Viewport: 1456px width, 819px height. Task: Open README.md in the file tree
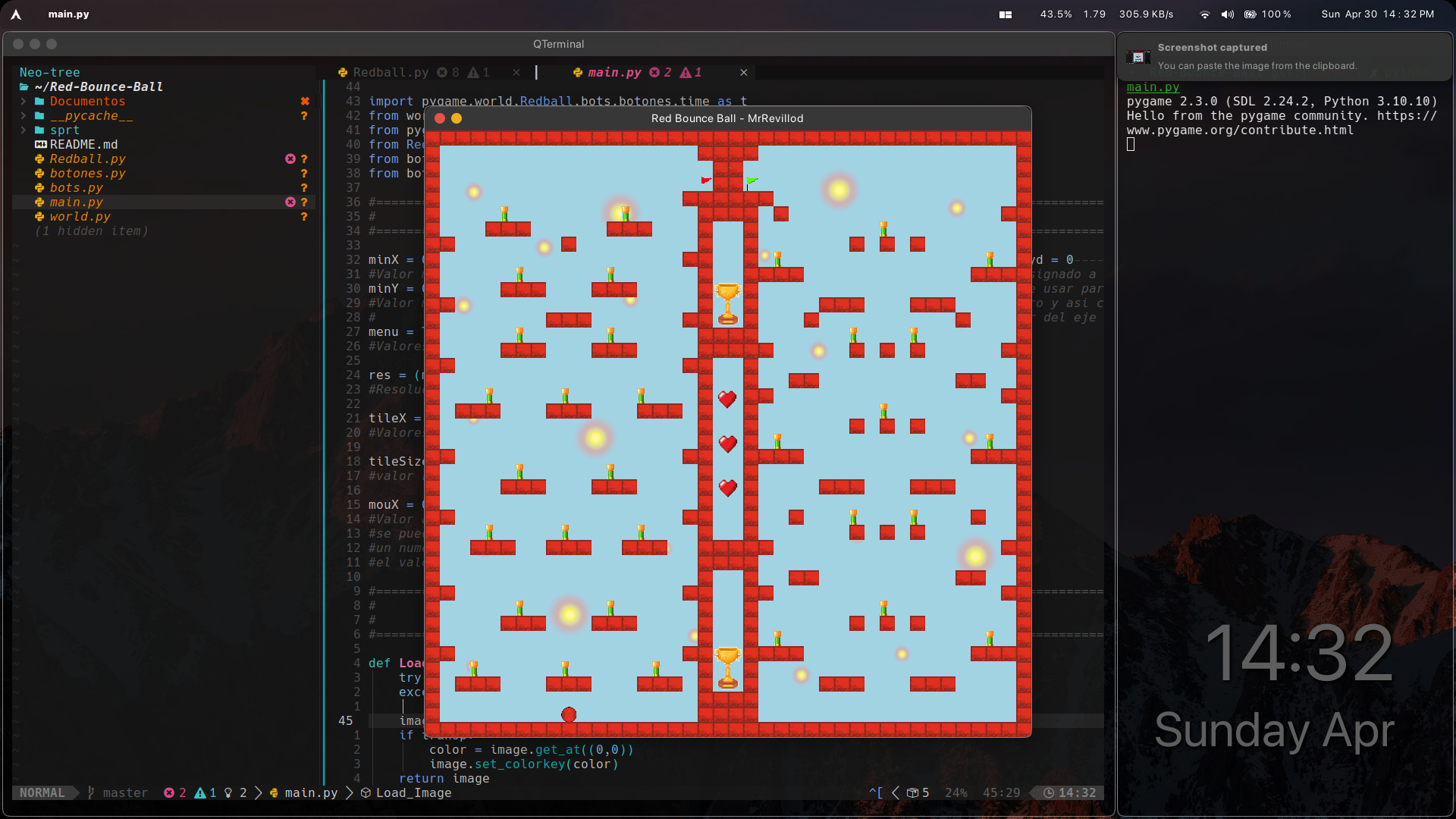click(x=83, y=144)
